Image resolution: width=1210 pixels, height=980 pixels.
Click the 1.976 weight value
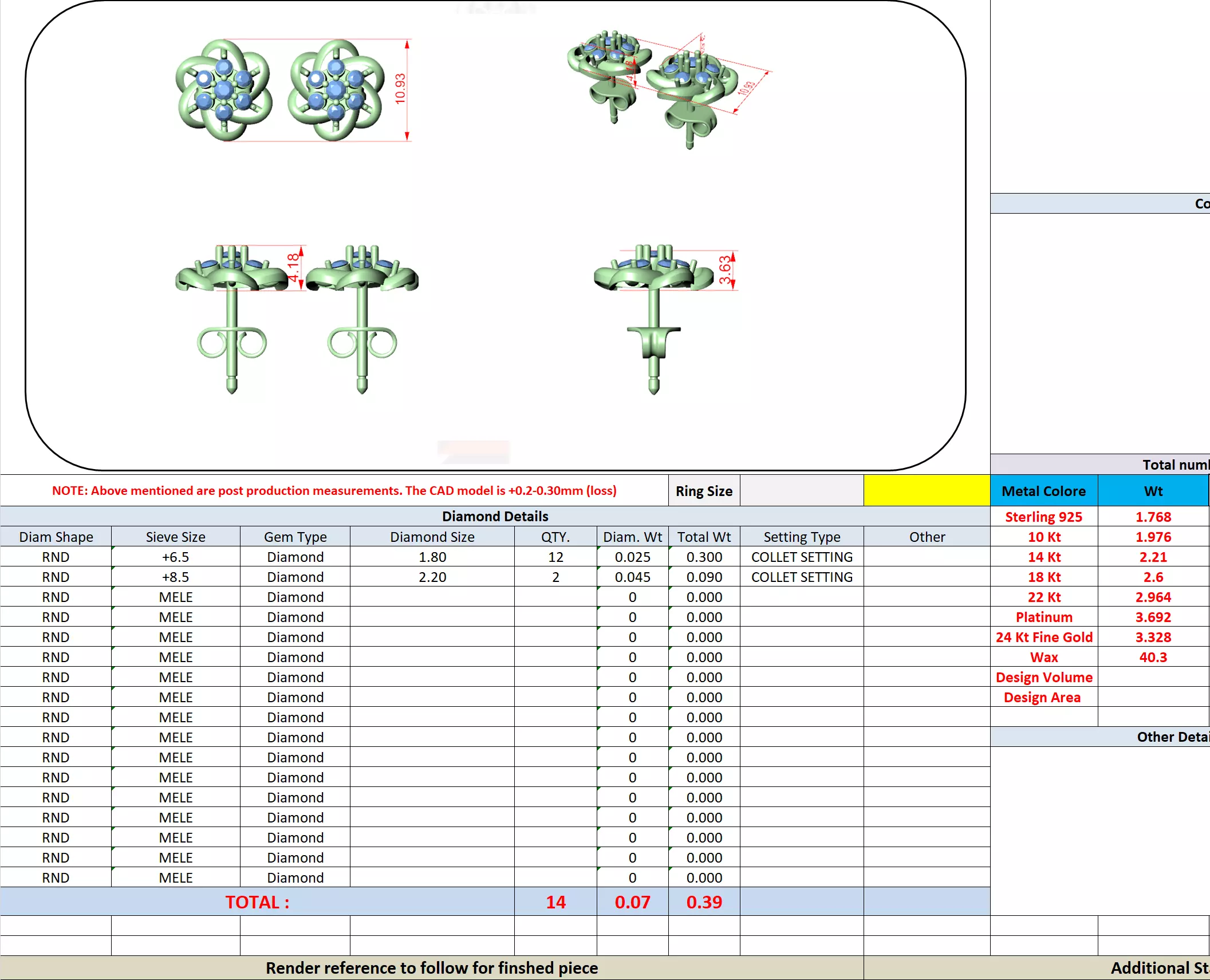click(1153, 537)
